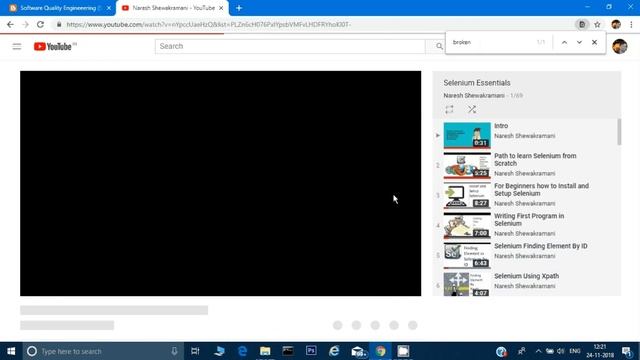Viewport: 640px width, 360px height.
Task: Open a new browser tab
Action: tap(239, 8)
